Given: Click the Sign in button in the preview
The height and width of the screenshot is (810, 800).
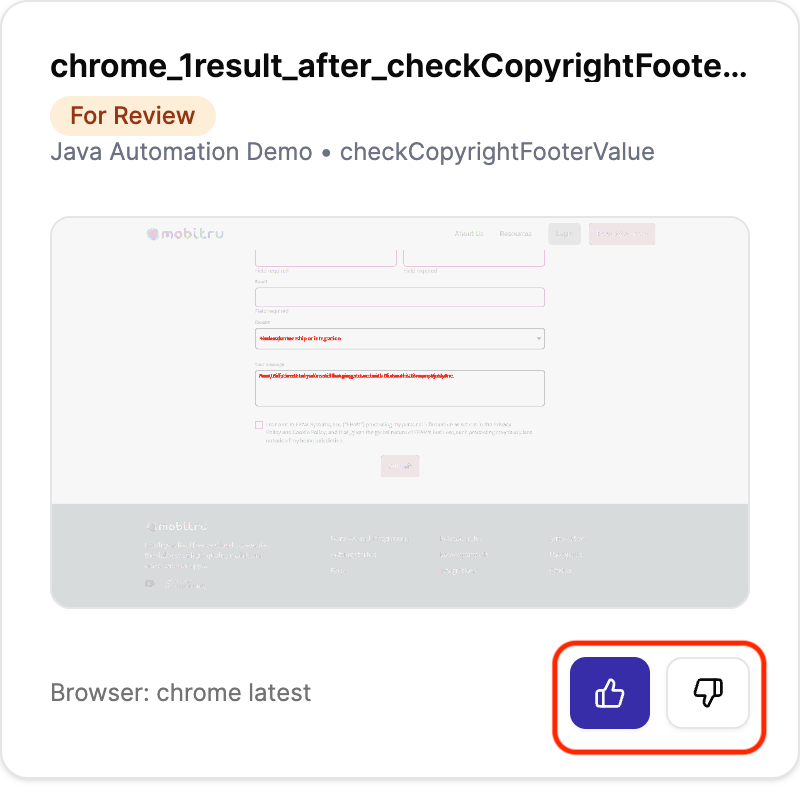Looking at the screenshot, I should point(564,234).
